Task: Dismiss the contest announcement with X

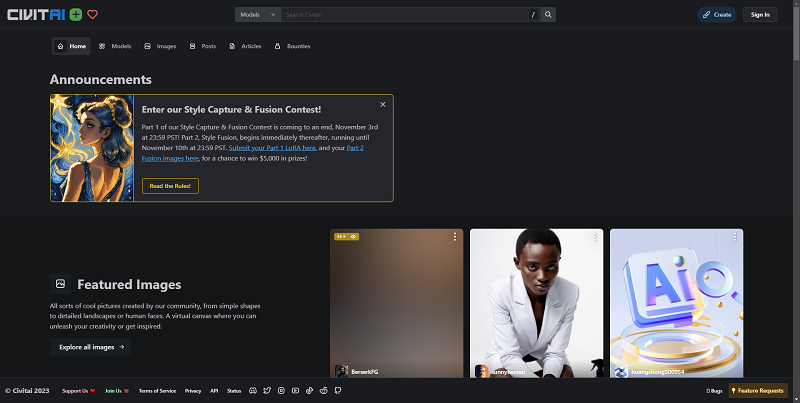Action: click(383, 104)
